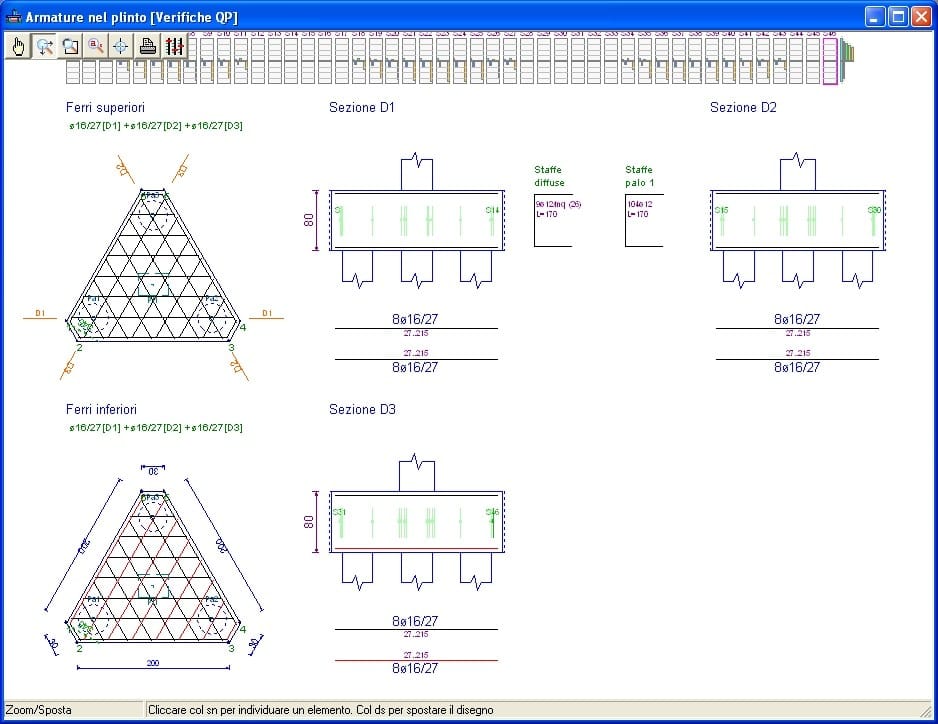Screen dimensions: 938x724
Task: Click the text magnifier toolbar icon
Action: (96, 46)
